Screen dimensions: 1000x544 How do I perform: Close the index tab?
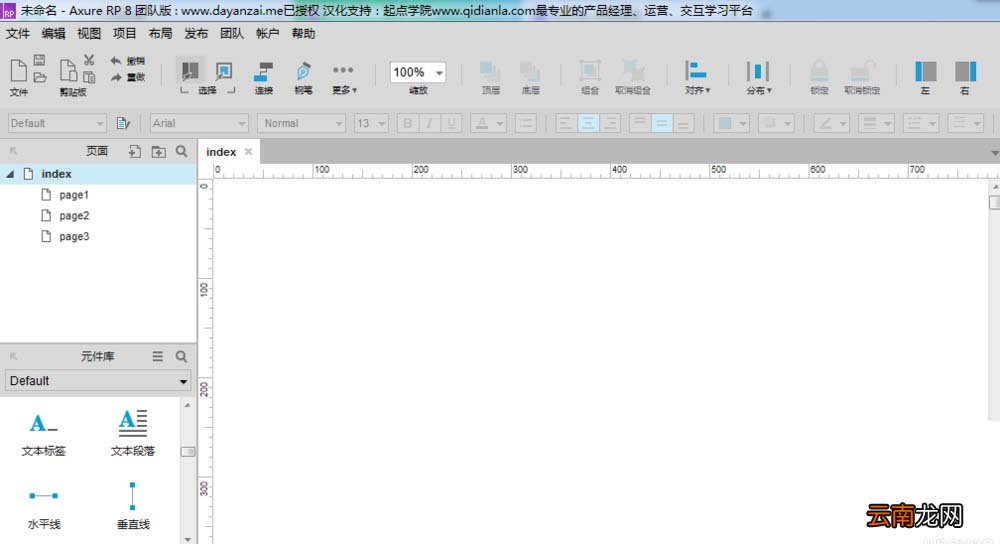coord(248,152)
